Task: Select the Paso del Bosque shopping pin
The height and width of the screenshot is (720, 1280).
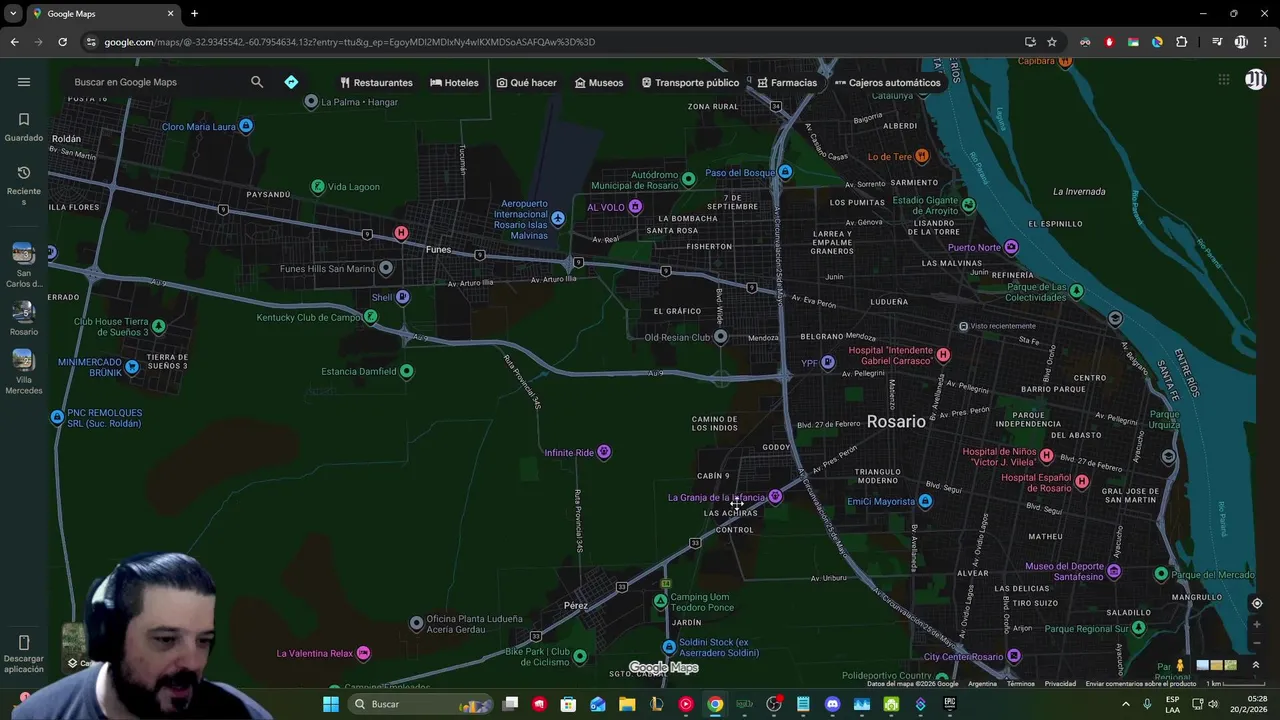Action: pyautogui.click(x=785, y=172)
